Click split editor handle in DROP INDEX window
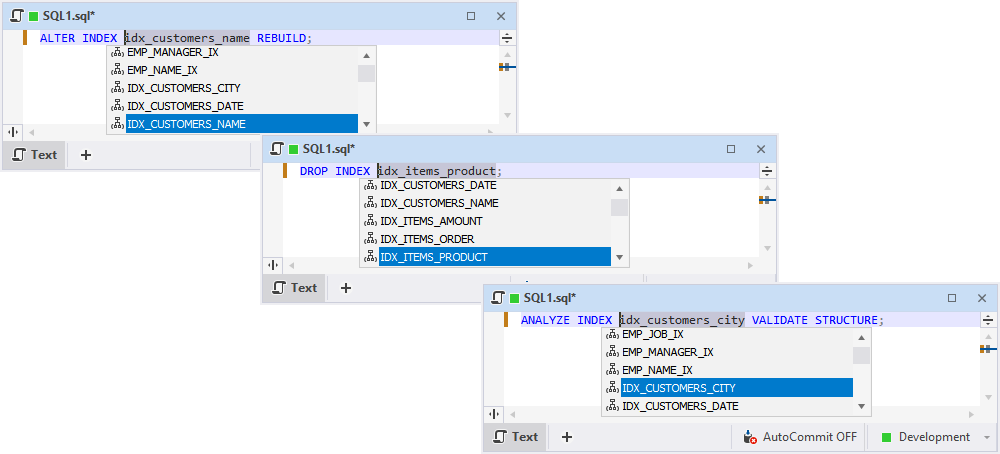The width and height of the screenshot is (1000, 454). point(767,171)
